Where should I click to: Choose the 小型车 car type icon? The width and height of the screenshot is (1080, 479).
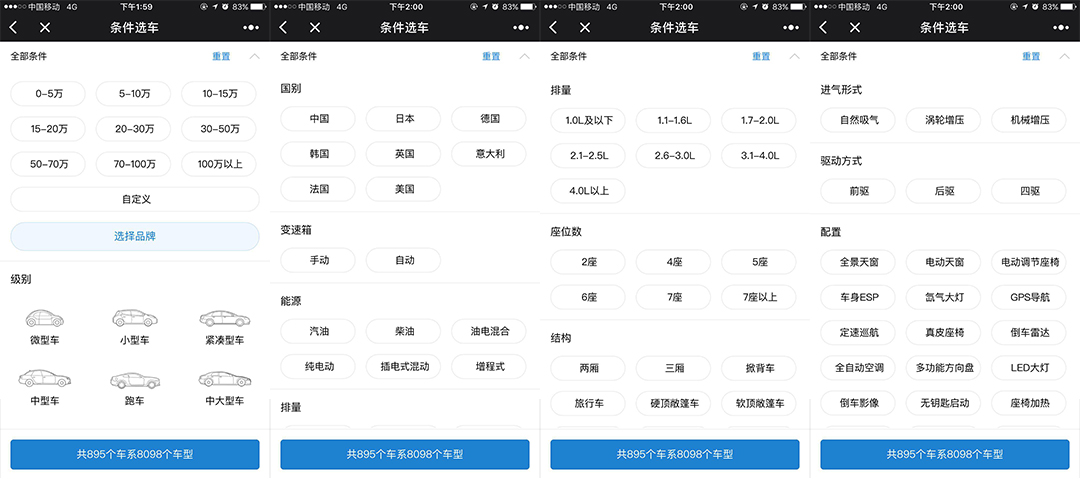coord(134,319)
